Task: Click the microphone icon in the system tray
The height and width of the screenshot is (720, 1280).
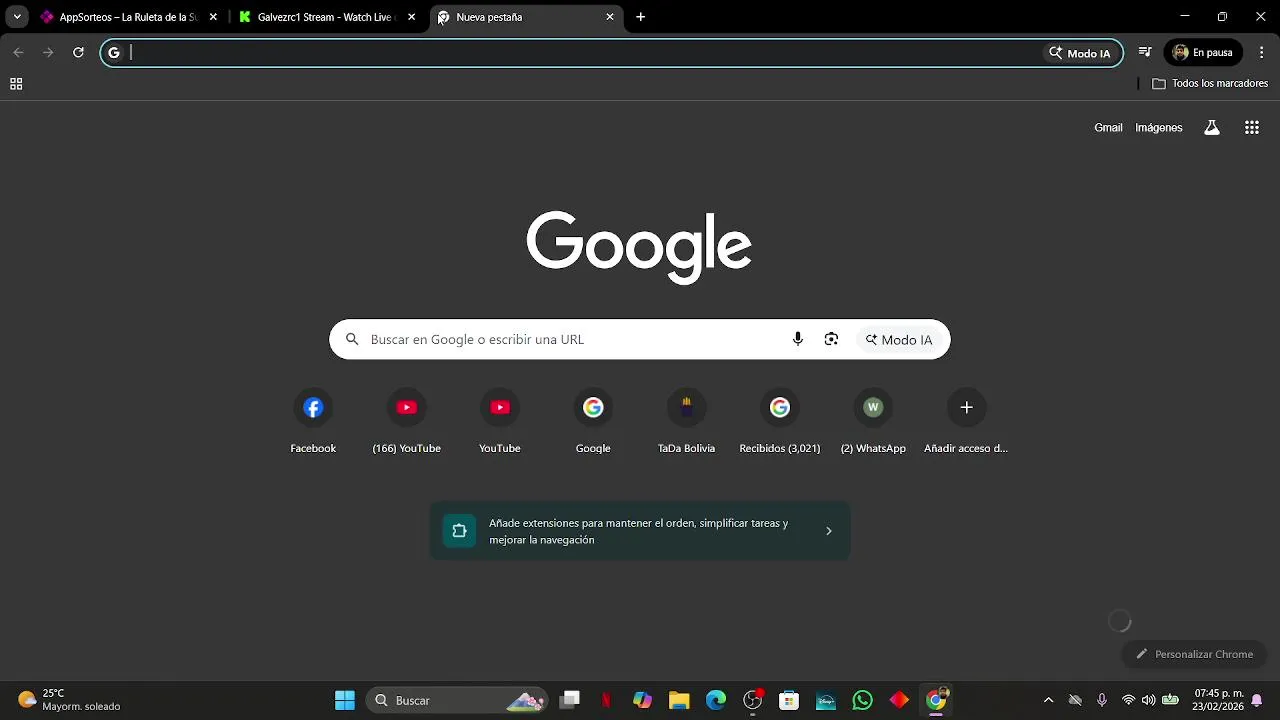Action: pos(1102,701)
